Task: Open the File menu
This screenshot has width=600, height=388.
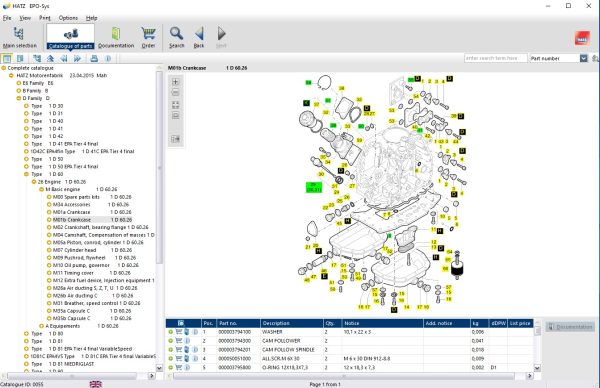Action: point(7,18)
